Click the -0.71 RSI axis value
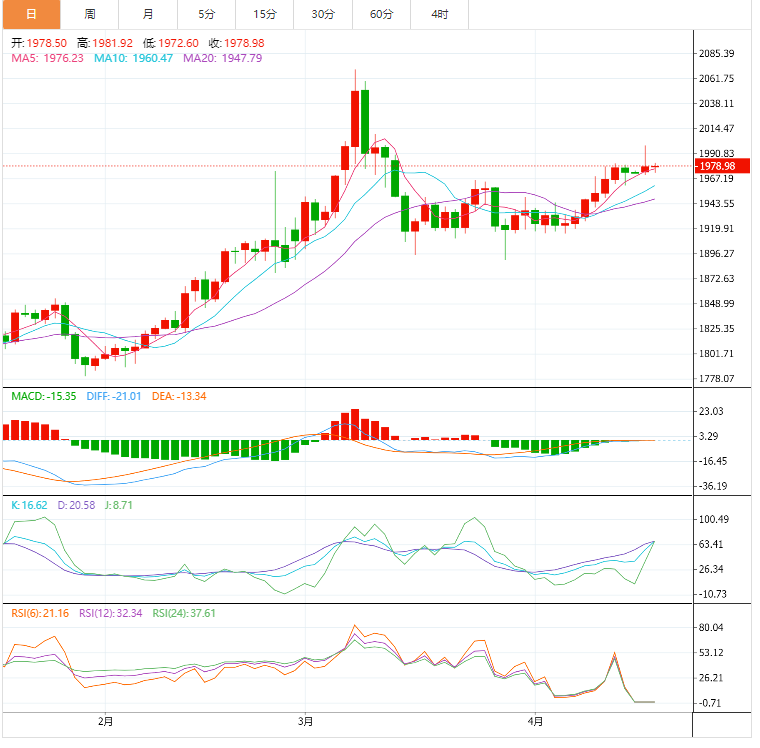Image resolution: width=760 pixels, height=748 pixels. [x=711, y=703]
